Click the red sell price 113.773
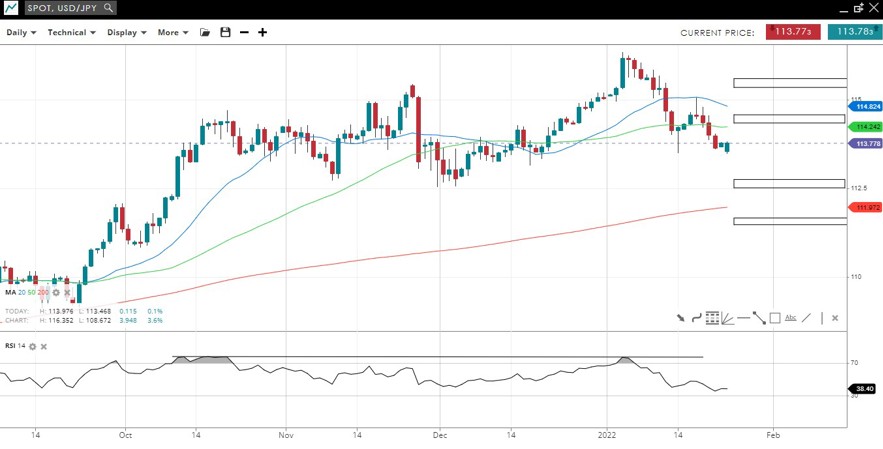This screenshot has height=449, width=883. point(793,32)
